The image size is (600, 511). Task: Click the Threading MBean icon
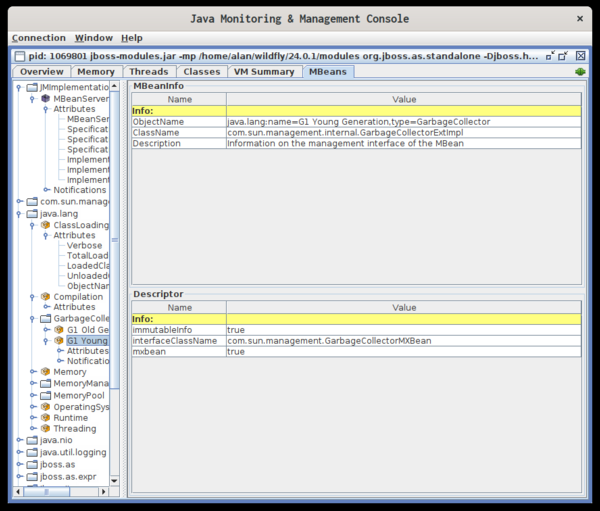coord(45,429)
